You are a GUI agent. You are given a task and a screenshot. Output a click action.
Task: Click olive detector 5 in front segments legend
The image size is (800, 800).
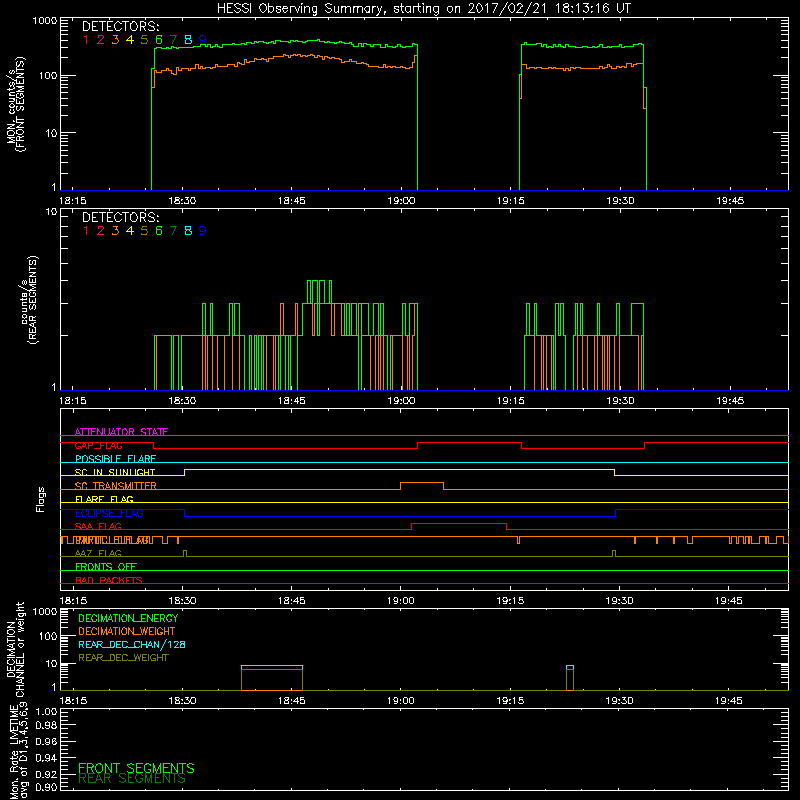[x=144, y=40]
